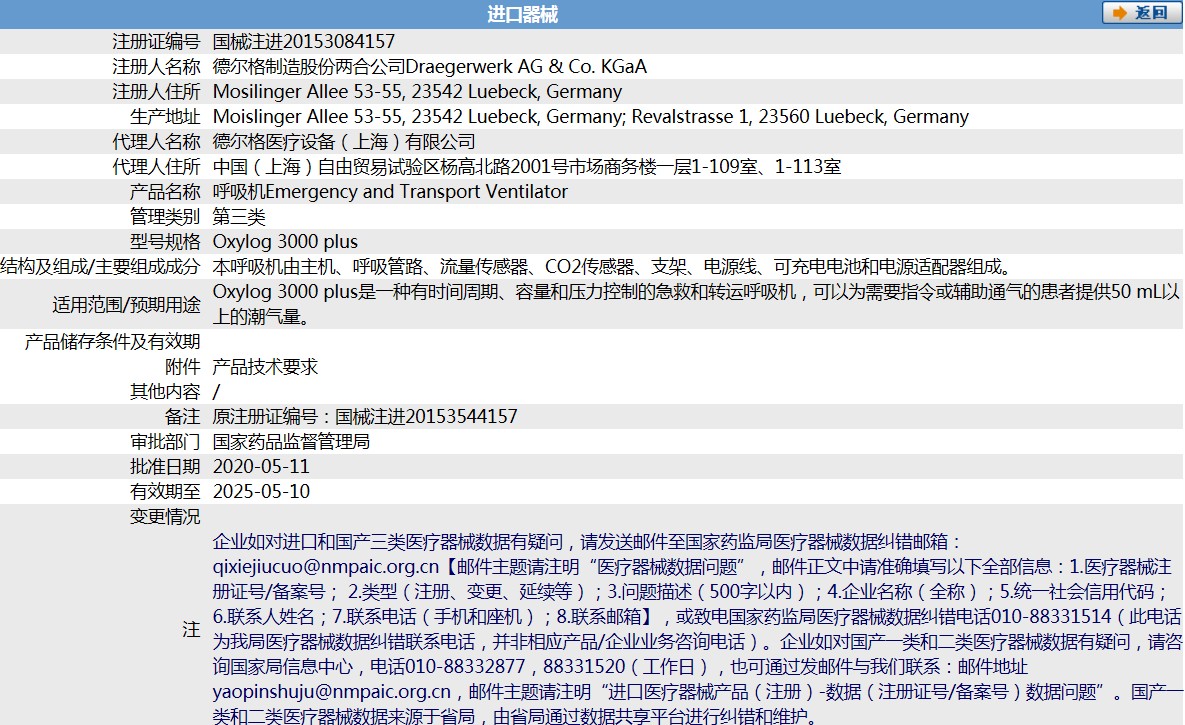
Task: Click the 适用范围/预期用途 label
Action: 126,304
